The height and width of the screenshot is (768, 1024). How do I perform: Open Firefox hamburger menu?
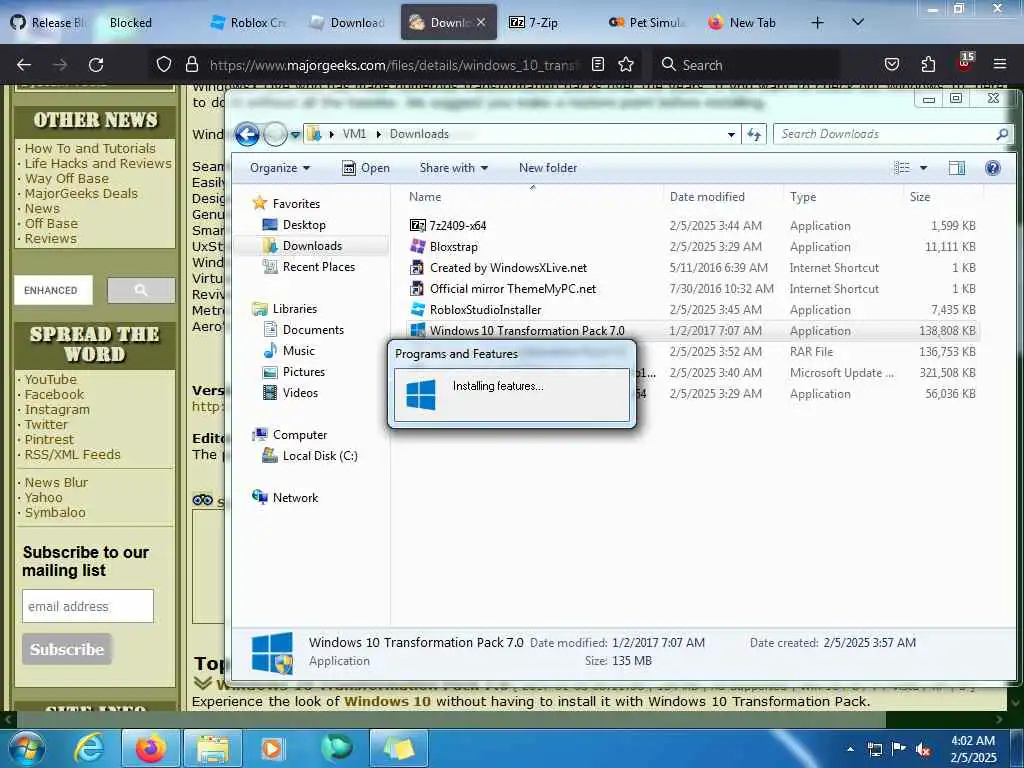coord(999,64)
